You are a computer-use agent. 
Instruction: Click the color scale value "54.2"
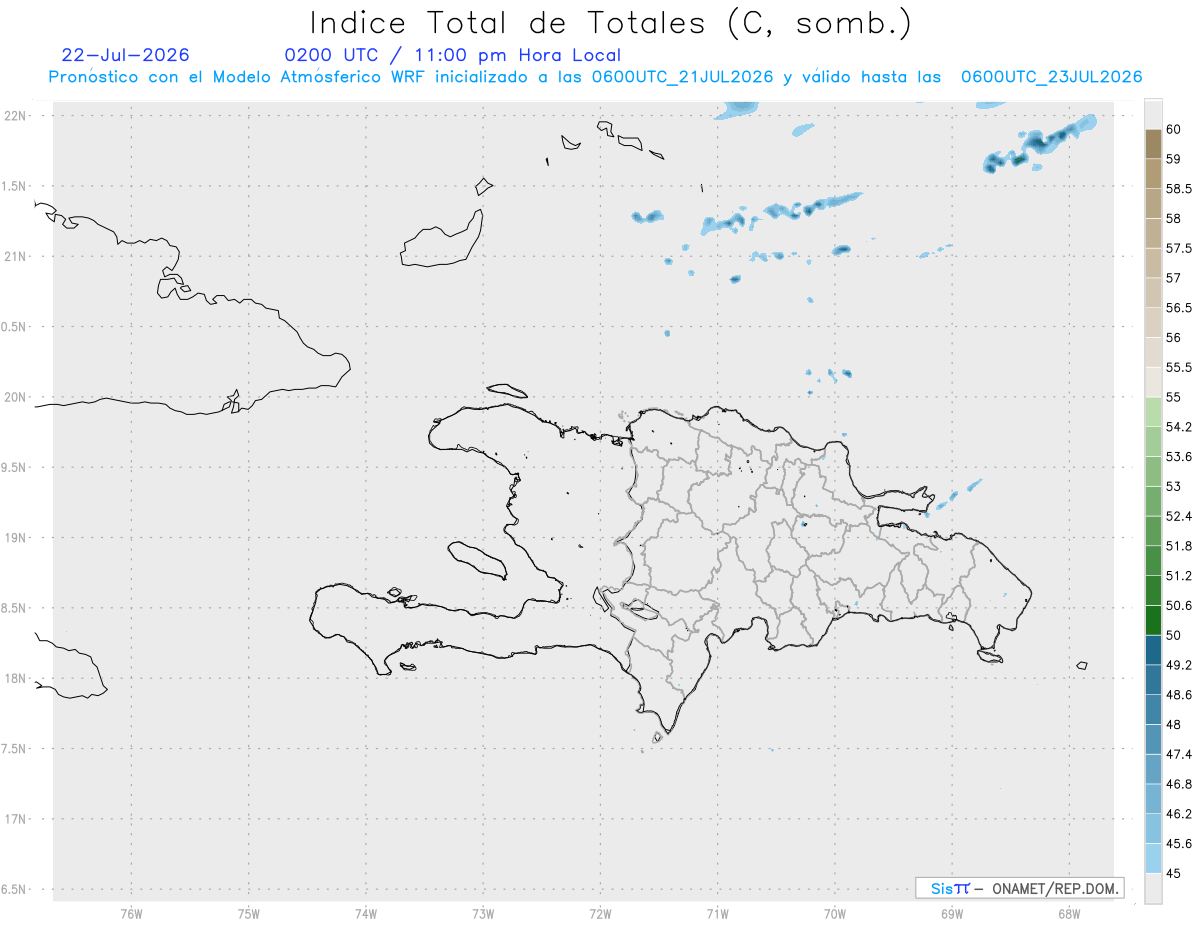(1178, 428)
